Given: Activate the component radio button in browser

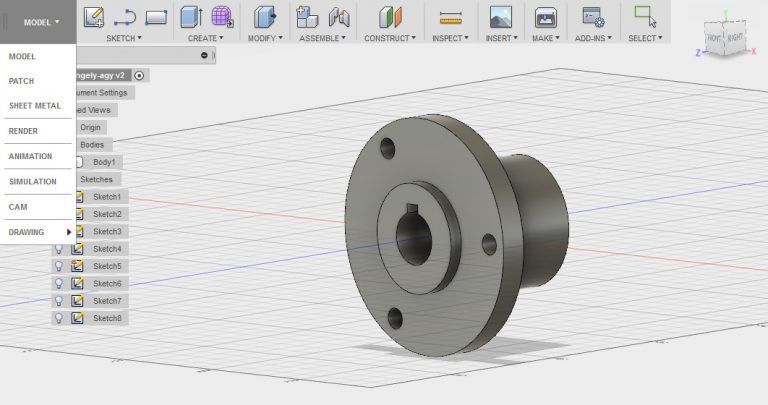Looking at the screenshot, I should click(x=139, y=75).
